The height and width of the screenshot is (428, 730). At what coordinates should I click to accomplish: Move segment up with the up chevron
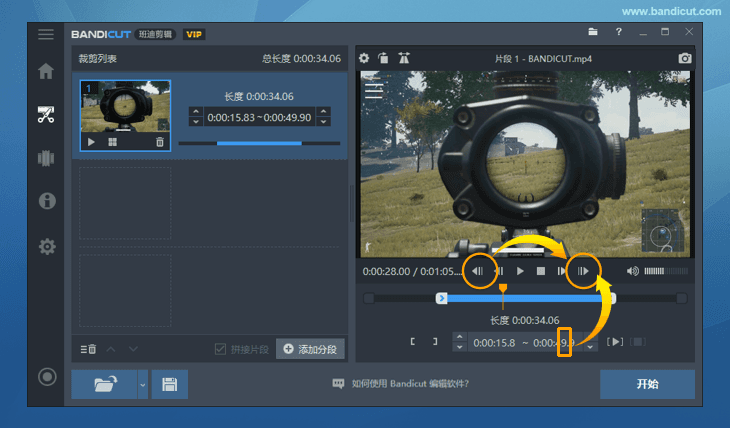111,349
